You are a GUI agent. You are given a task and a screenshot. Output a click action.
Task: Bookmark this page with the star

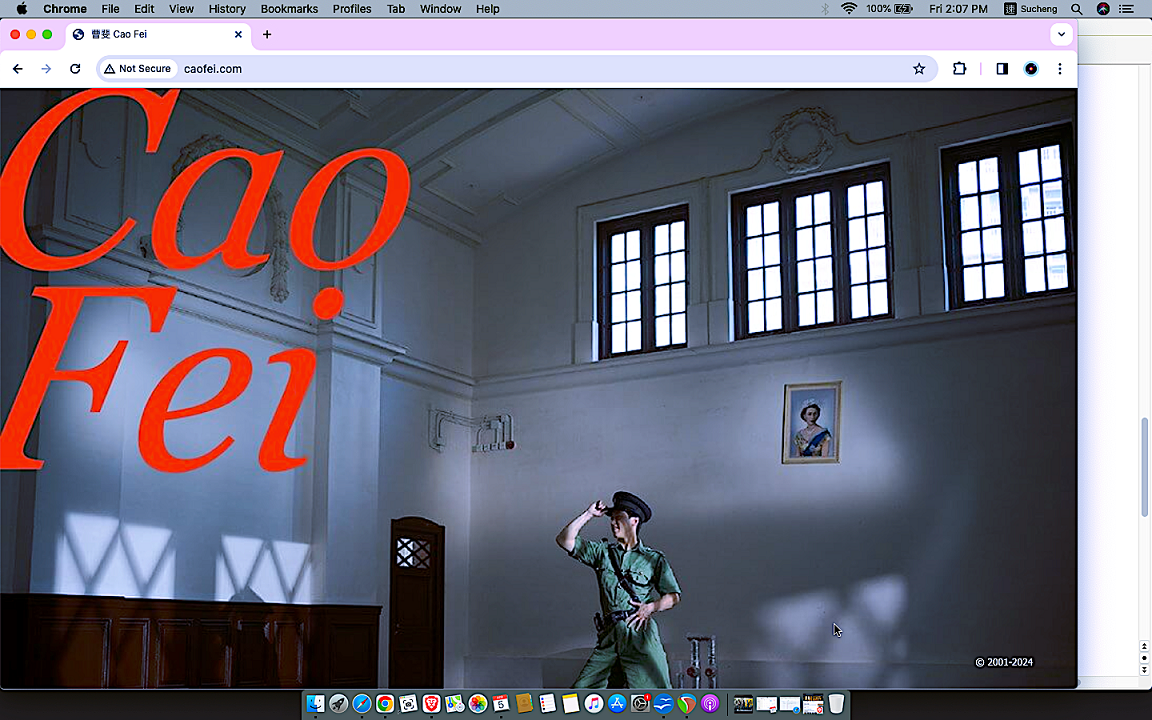pos(918,68)
